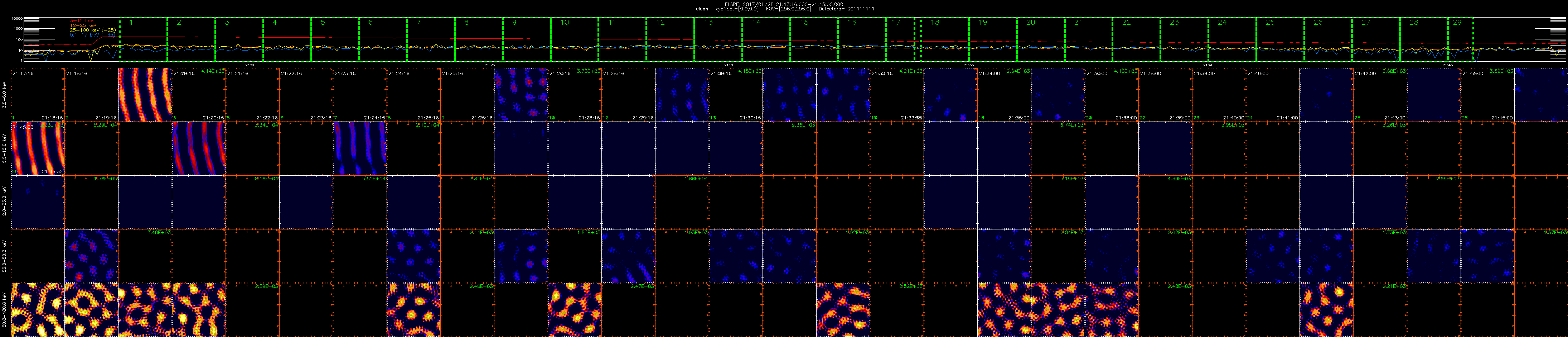The width and height of the screenshot is (1568, 337).
Task: Click the '4.14E+03' peak value label
Action: [212, 71]
